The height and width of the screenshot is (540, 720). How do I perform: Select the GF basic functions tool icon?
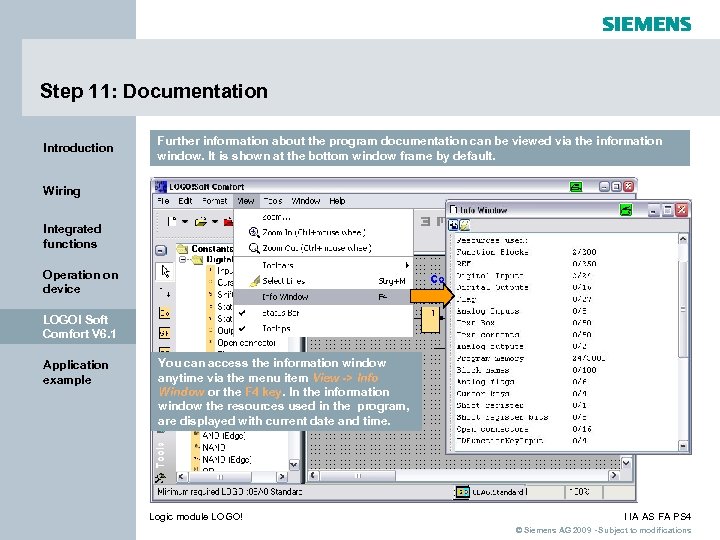click(164, 333)
